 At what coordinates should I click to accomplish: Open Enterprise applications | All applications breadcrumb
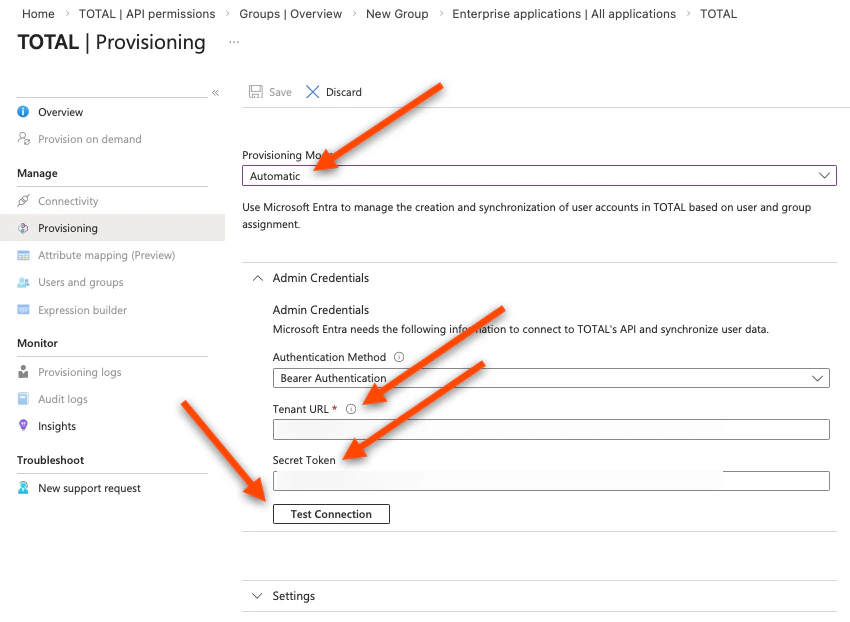pos(564,14)
